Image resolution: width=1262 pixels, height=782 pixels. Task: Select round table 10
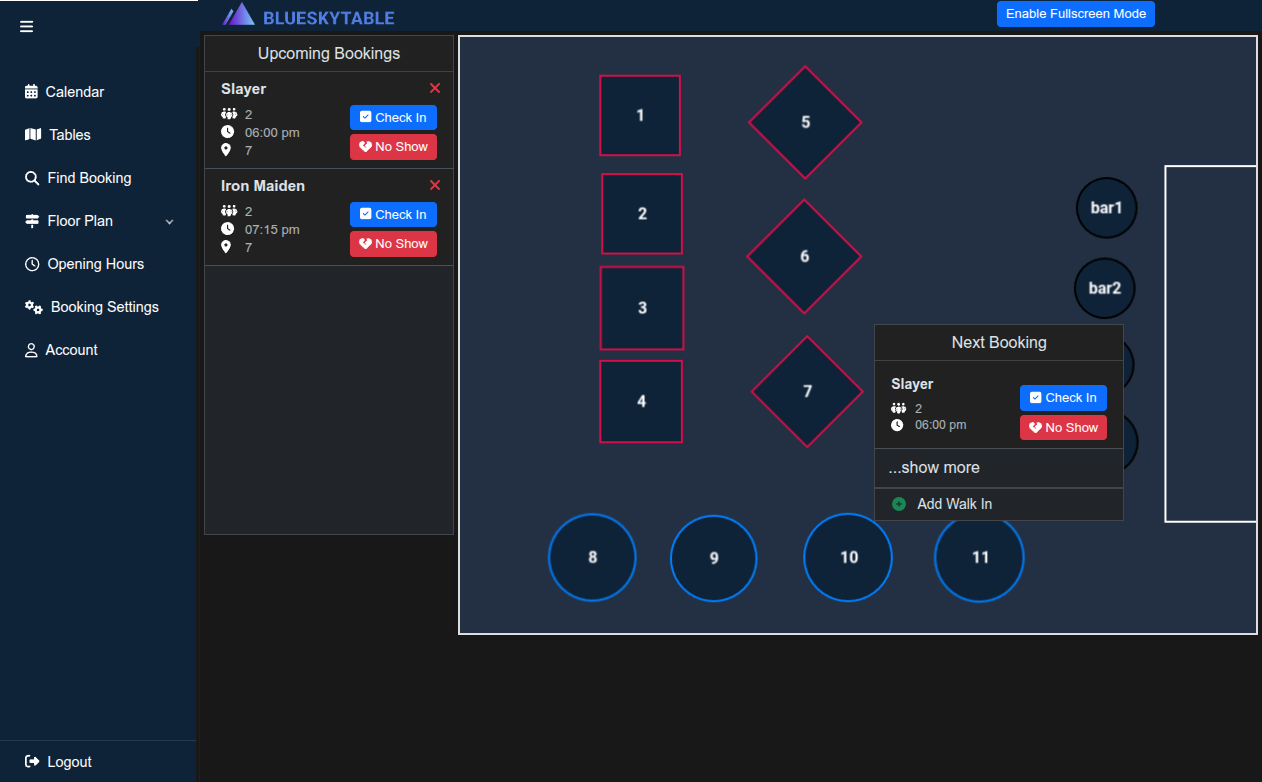(x=848, y=557)
